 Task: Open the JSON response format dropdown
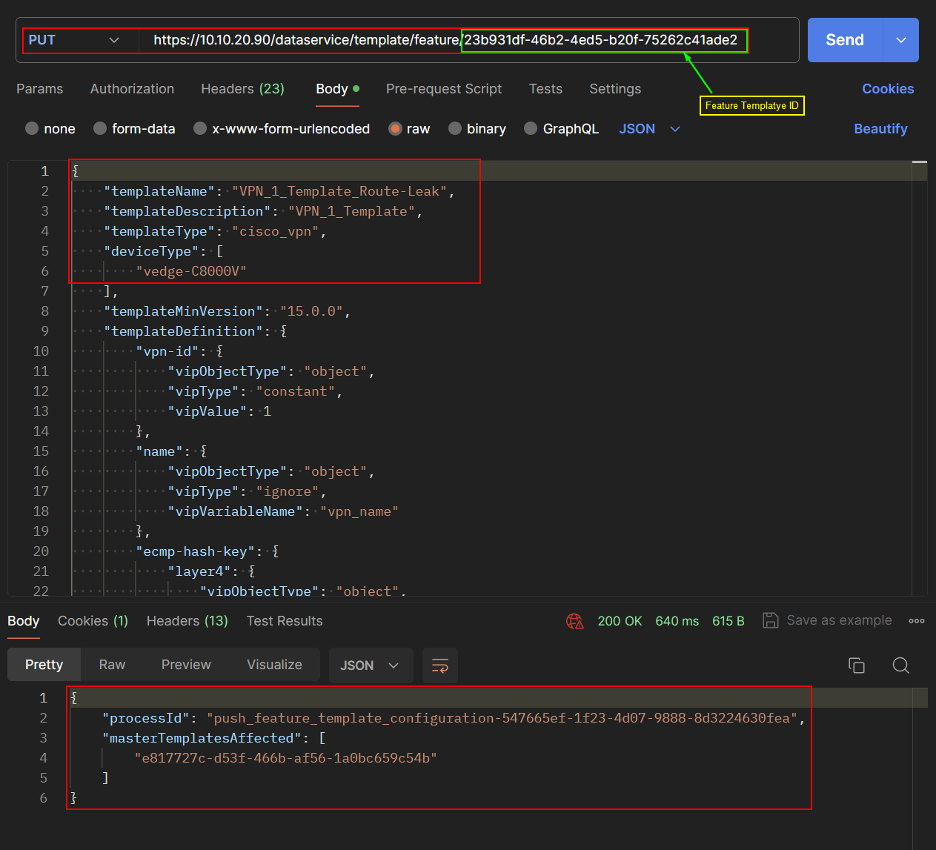(370, 665)
